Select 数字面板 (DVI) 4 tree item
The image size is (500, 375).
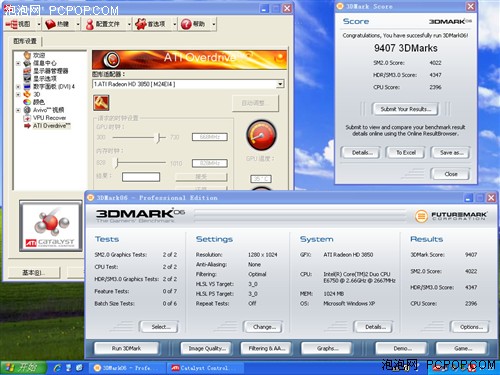(54, 87)
